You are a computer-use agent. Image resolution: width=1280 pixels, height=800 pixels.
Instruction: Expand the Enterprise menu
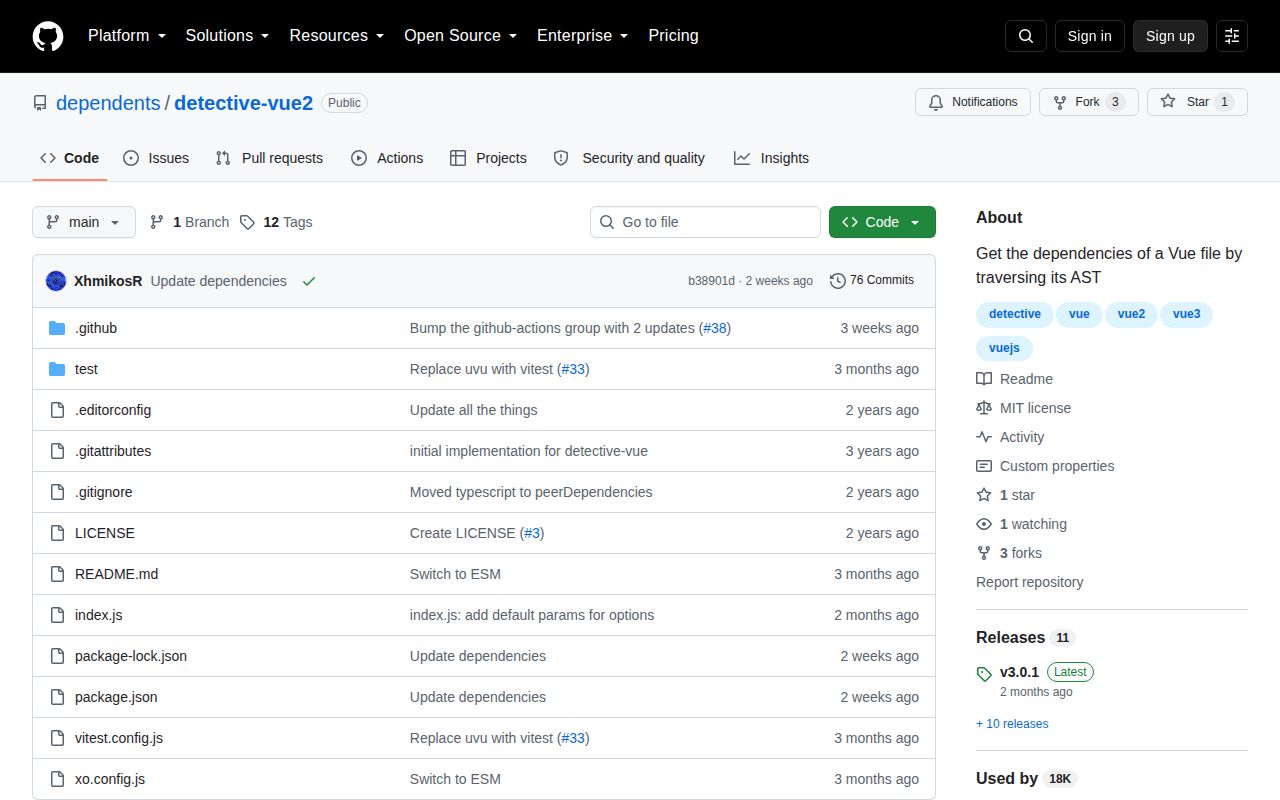tap(583, 36)
